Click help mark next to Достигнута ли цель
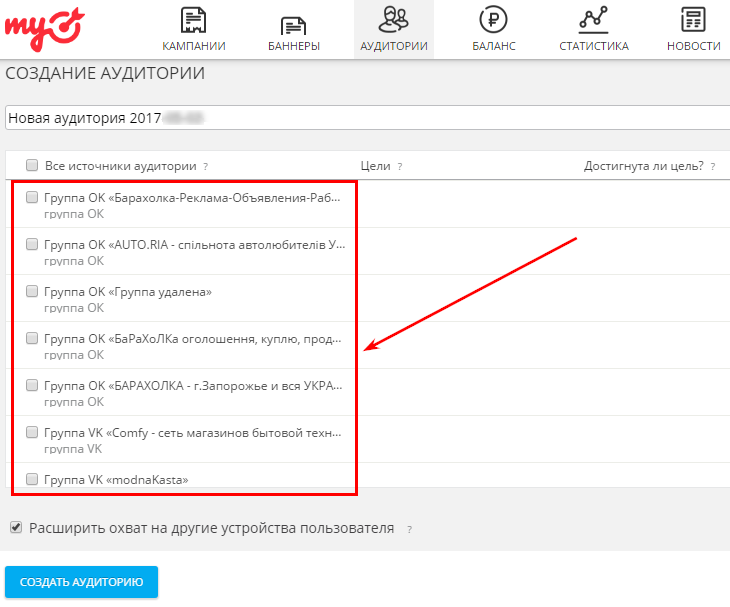 (713, 167)
